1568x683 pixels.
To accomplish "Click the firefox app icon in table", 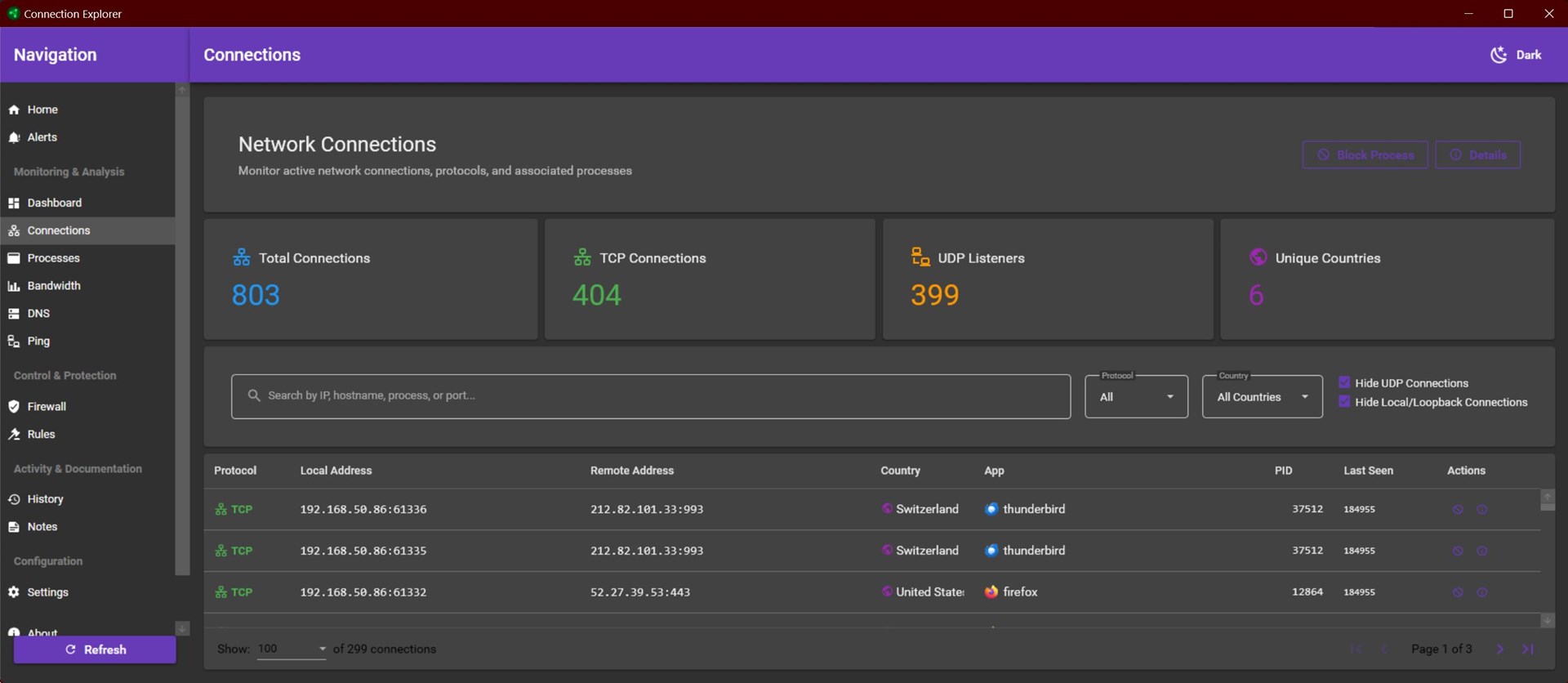I will coord(991,592).
